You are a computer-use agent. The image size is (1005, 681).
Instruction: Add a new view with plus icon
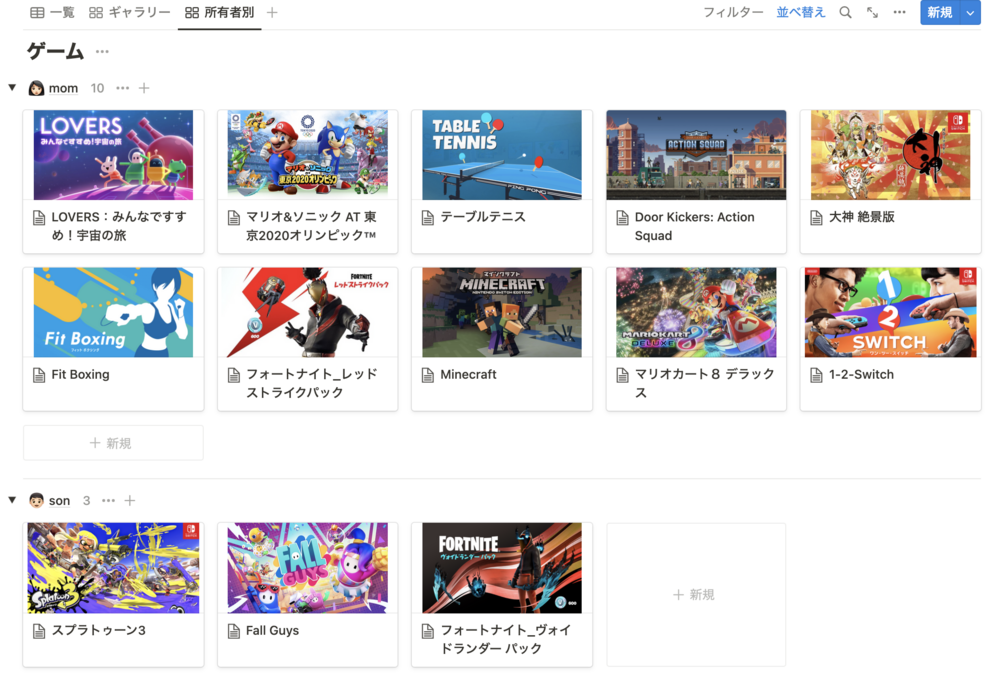point(272,12)
